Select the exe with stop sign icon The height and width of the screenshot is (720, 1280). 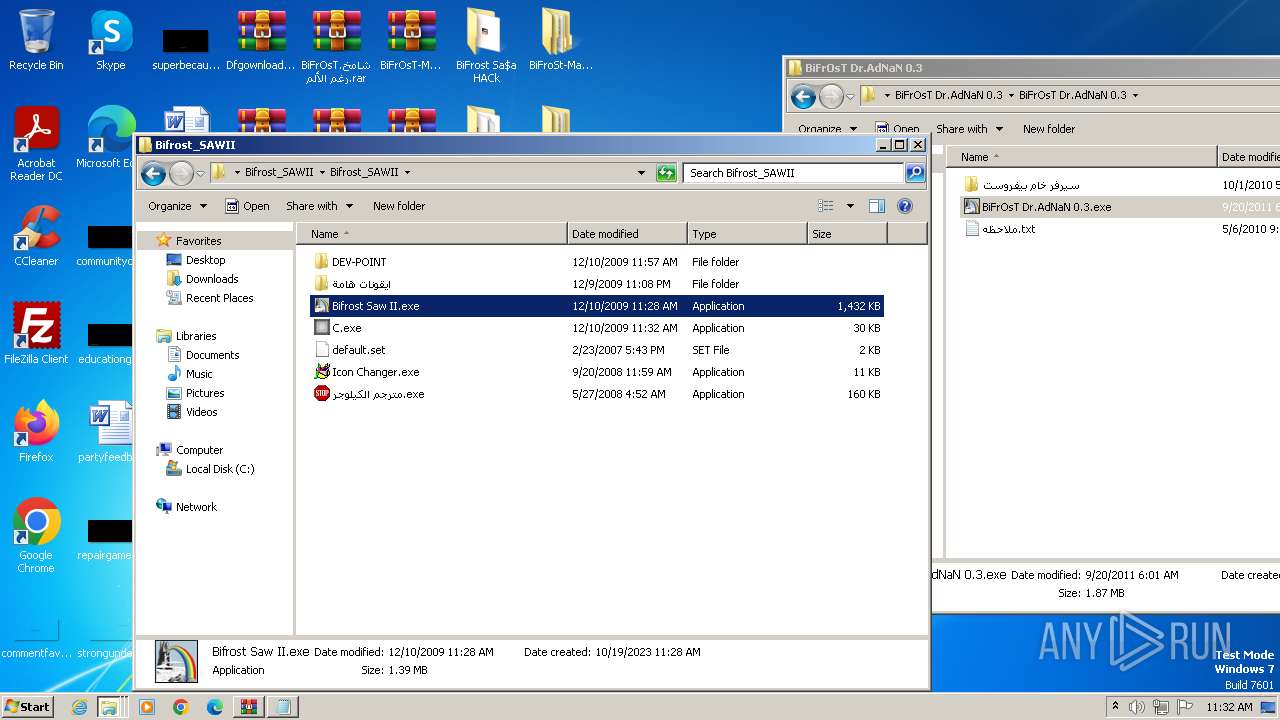[597, 394]
